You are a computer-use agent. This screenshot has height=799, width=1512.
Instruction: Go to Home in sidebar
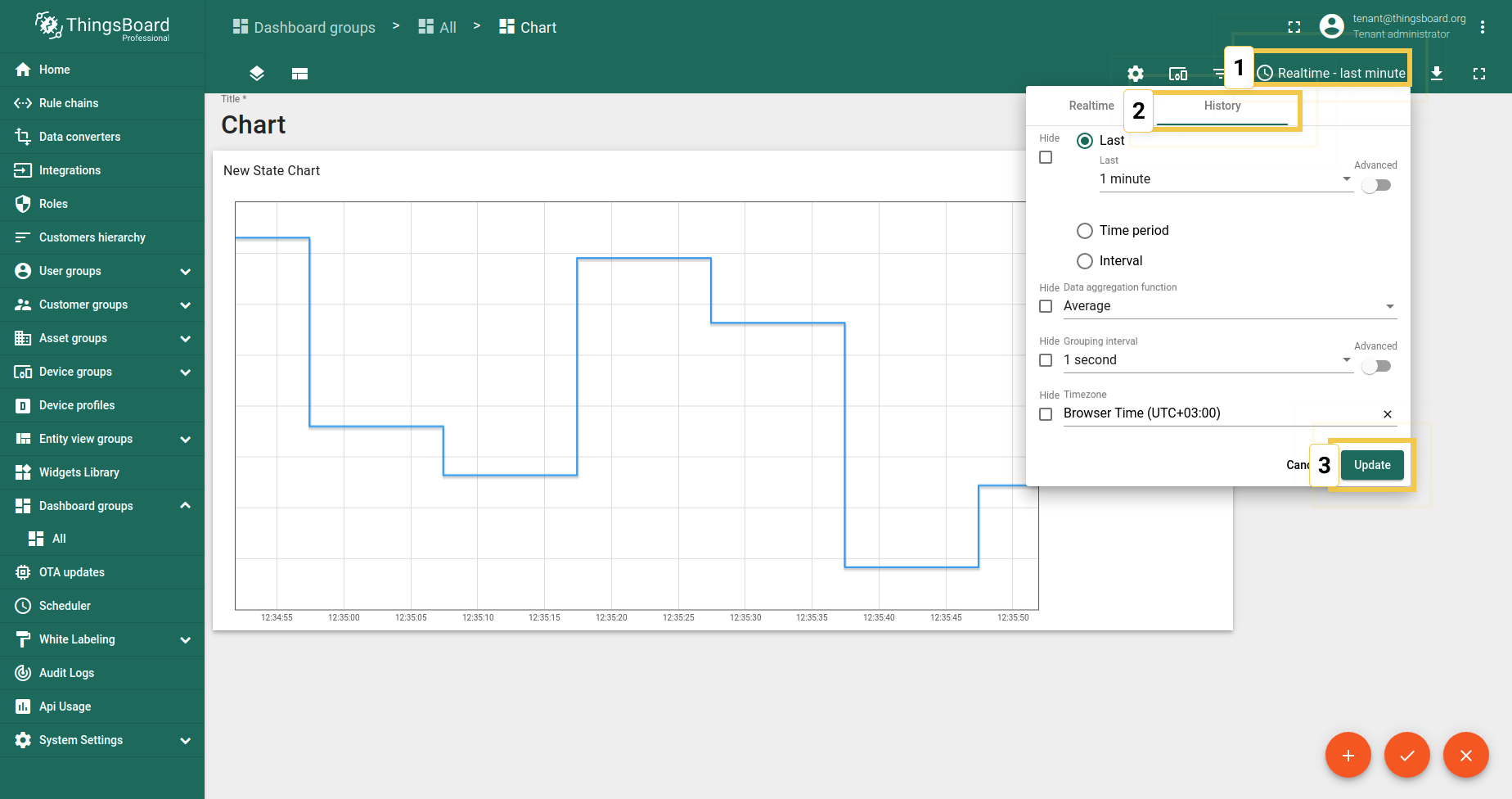pyautogui.click(x=102, y=70)
